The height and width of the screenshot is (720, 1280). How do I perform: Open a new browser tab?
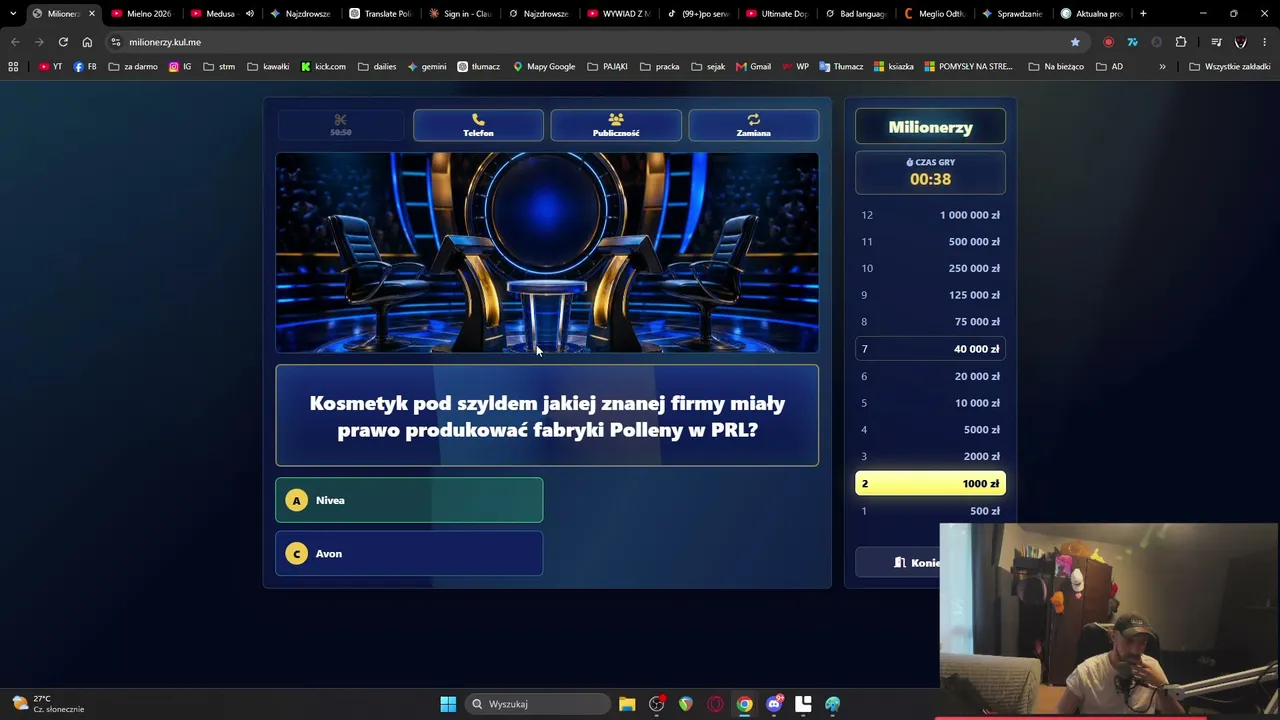coord(1143,14)
